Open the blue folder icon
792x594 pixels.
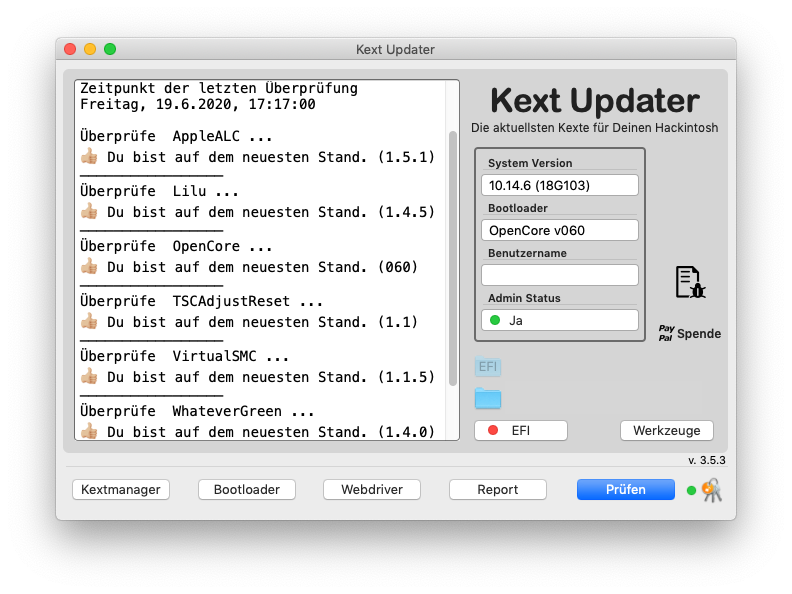[488, 398]
